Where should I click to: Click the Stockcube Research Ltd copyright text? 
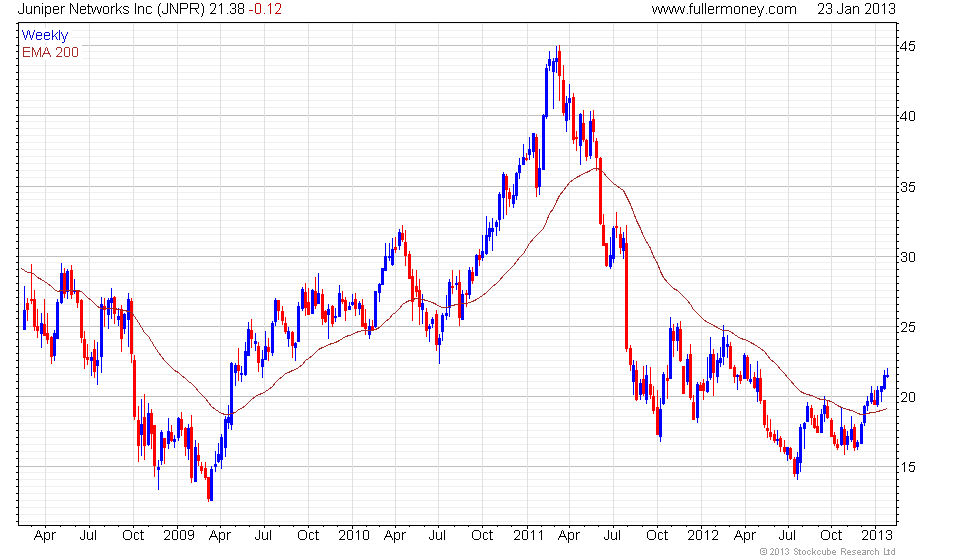828,552
